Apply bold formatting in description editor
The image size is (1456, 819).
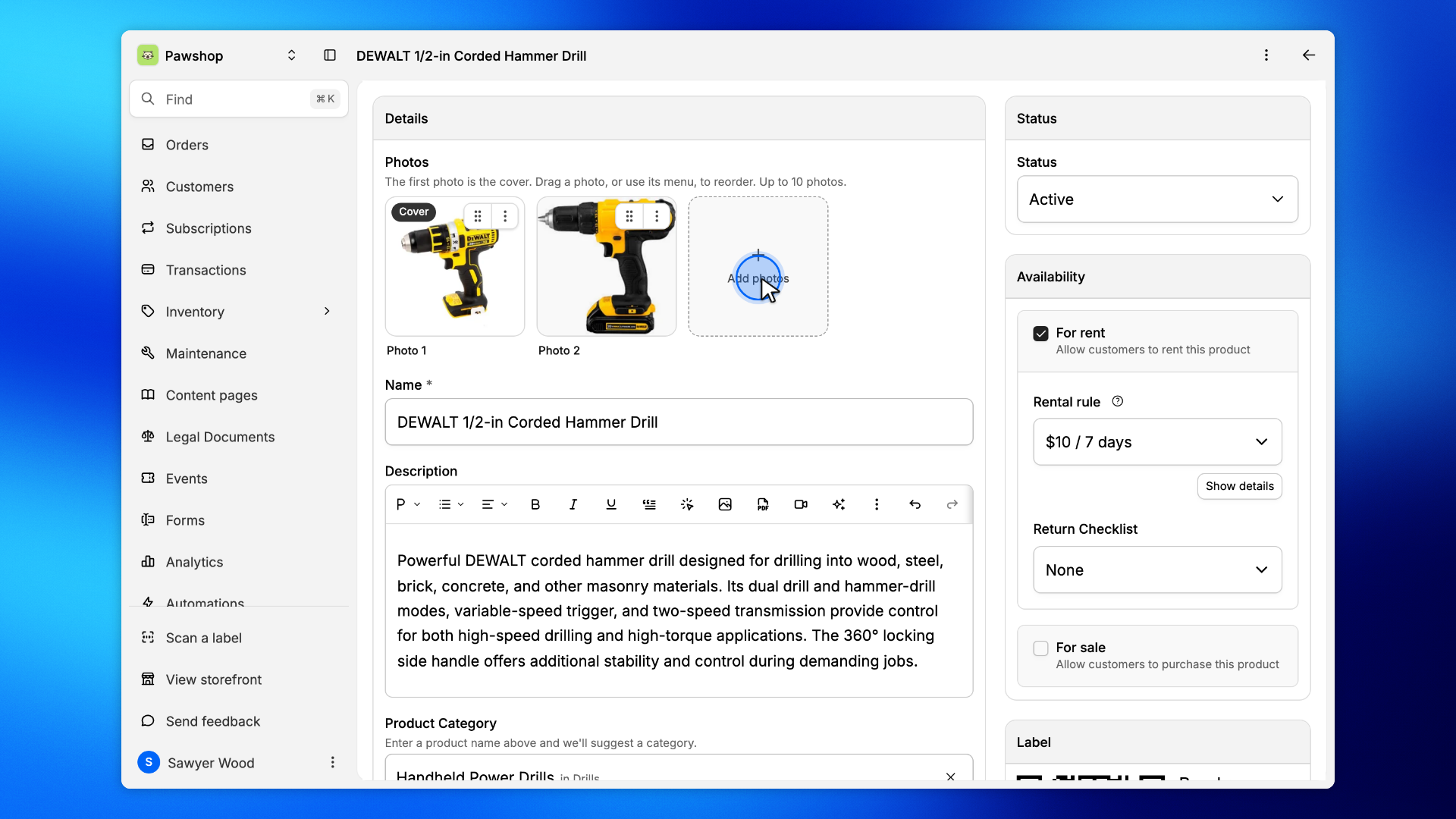click(x=535, y=504)
